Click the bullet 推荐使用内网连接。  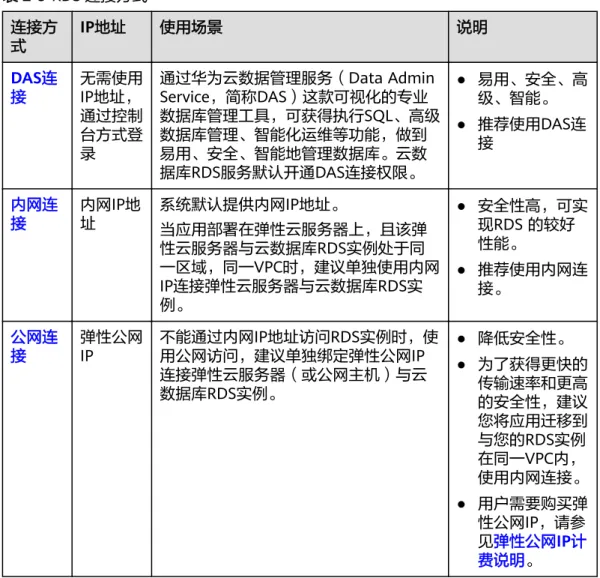[532, 279]
